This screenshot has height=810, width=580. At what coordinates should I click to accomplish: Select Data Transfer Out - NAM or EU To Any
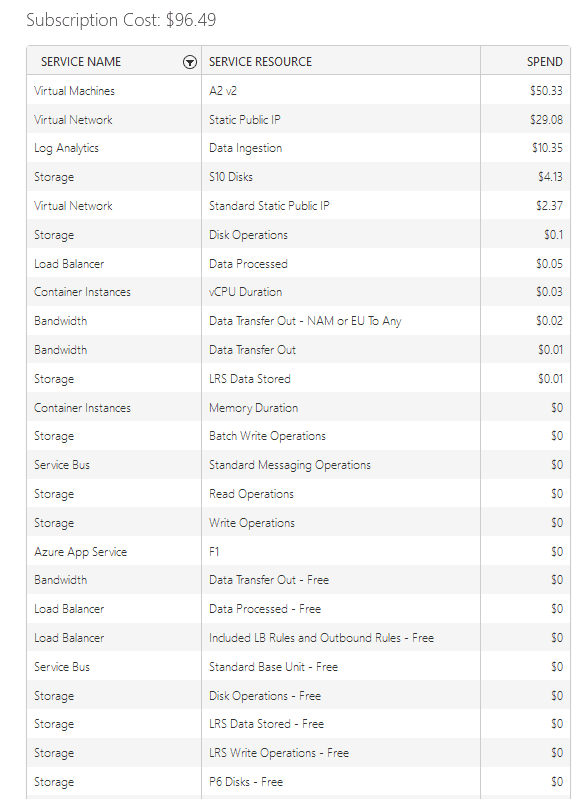(x=305, y=321)
